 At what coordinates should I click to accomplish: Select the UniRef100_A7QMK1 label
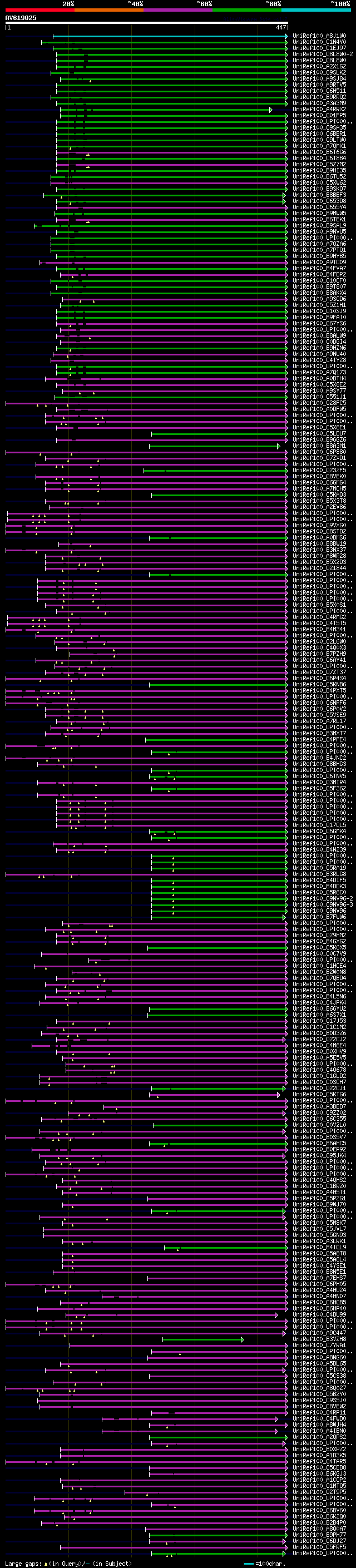(x=319, y=146)
